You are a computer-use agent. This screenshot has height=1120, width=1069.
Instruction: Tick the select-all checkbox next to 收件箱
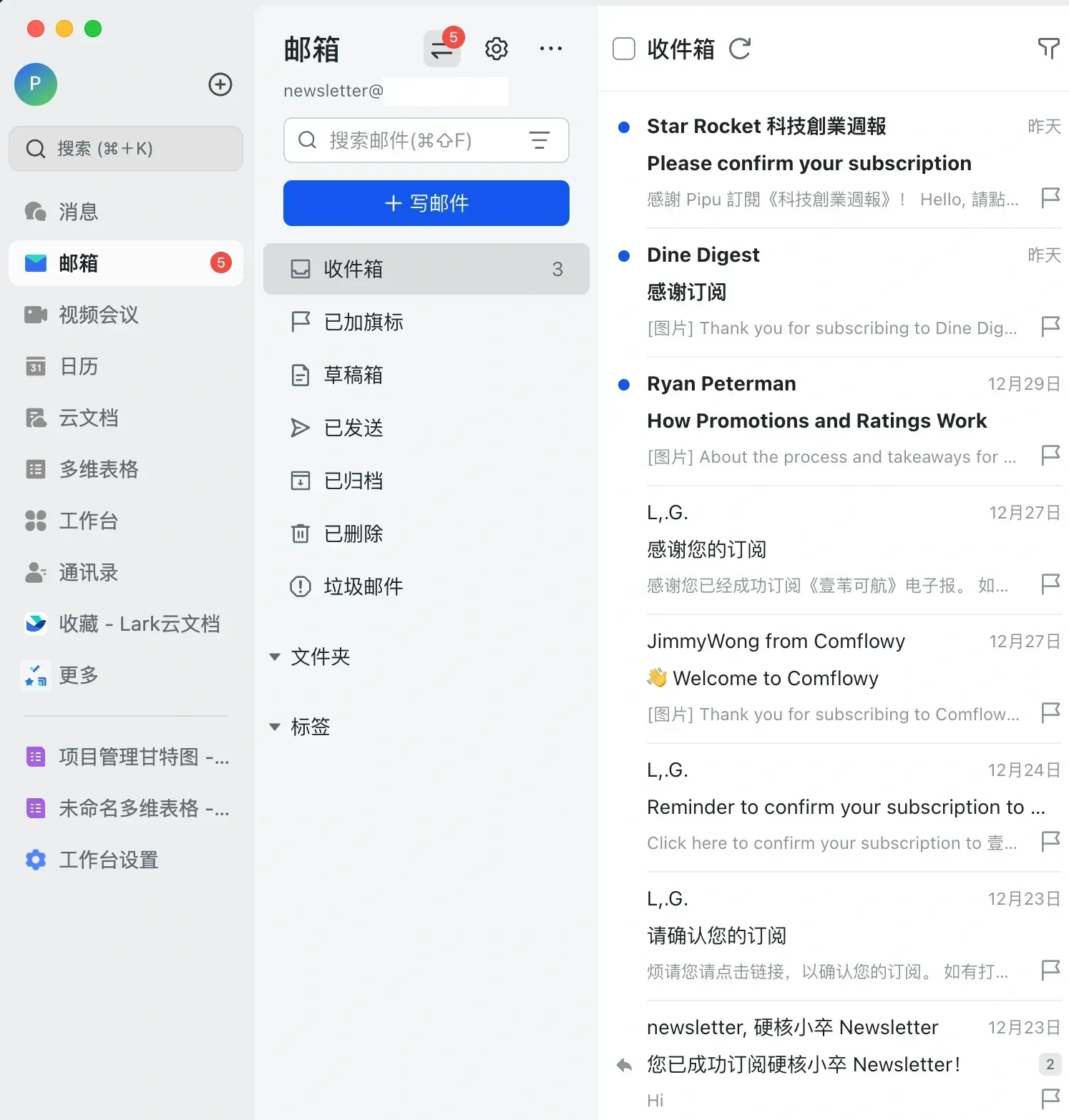tap(624, 49)
